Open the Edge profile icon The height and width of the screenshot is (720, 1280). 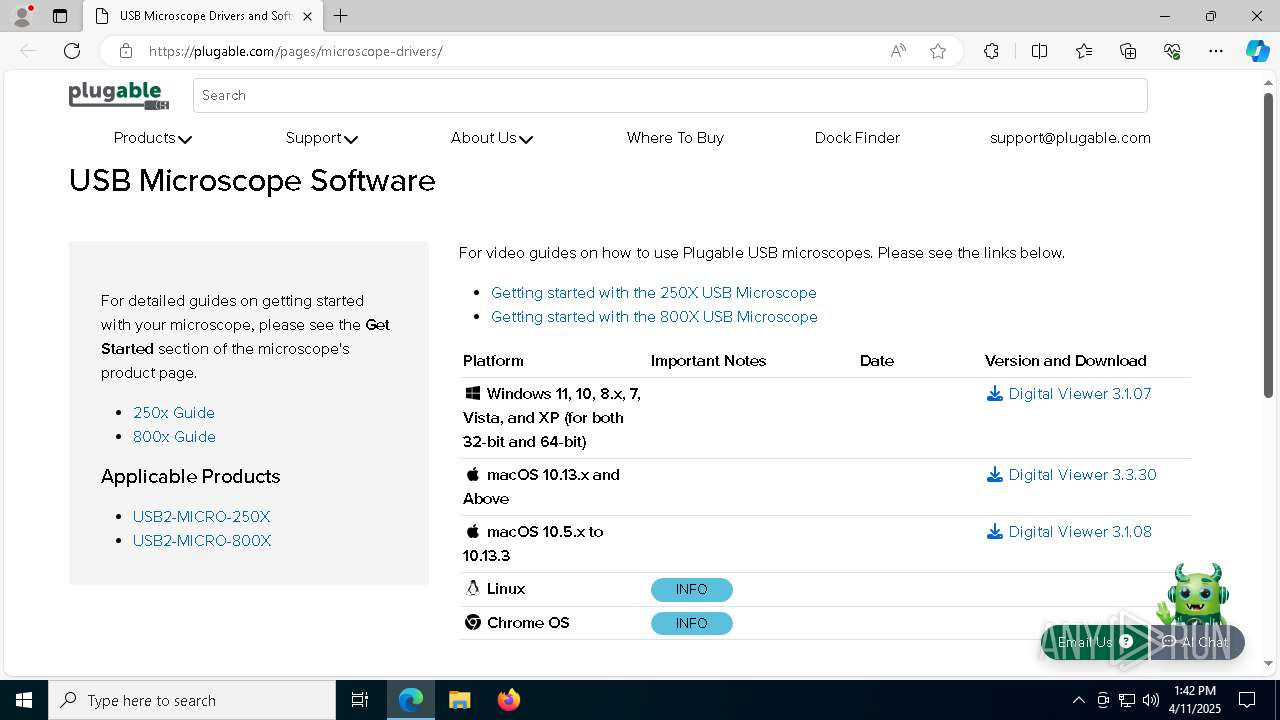[x=22, y=16]
